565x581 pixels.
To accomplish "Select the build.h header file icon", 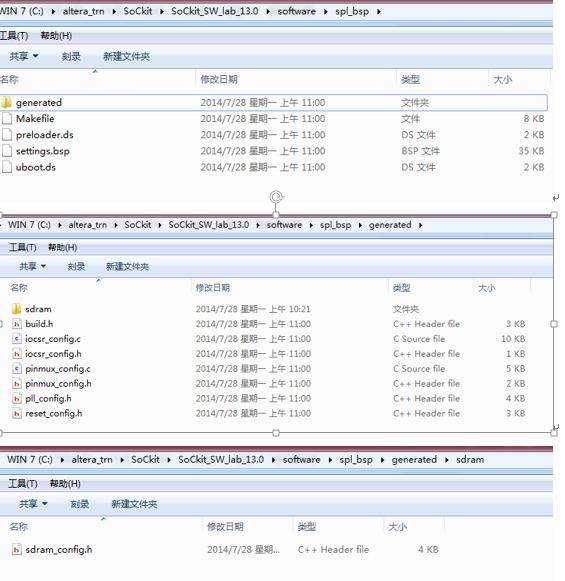I will point(17,324).
